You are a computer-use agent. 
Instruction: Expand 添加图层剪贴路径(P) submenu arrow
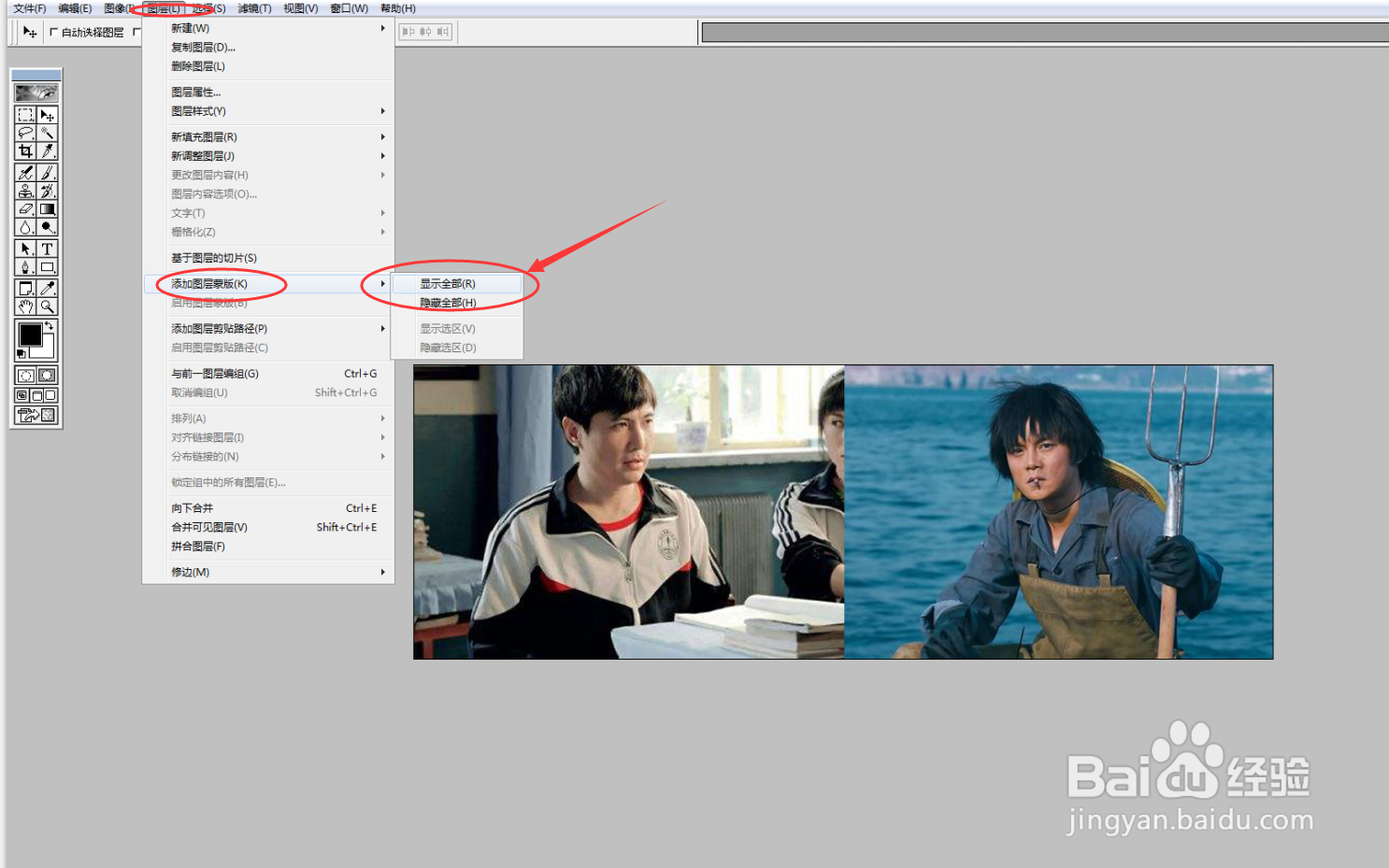click(x=382, y=329)
